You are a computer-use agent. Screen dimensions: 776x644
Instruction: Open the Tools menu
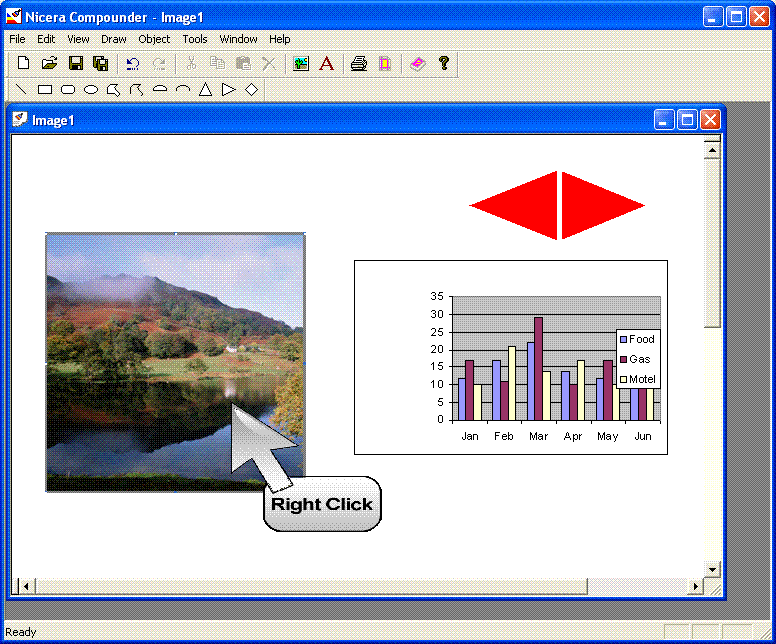(x=195, y=39)
